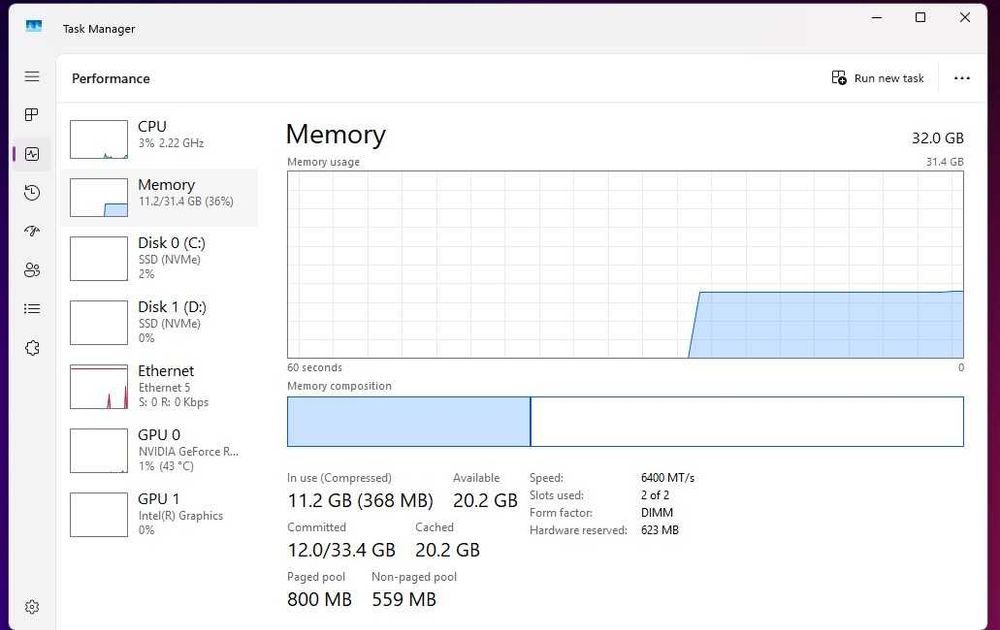Open the Startup apps sidebar icon
Image resolution: width=1000 pixels, height=630 pixels.
pyautogui.click(x=32, y=231)
